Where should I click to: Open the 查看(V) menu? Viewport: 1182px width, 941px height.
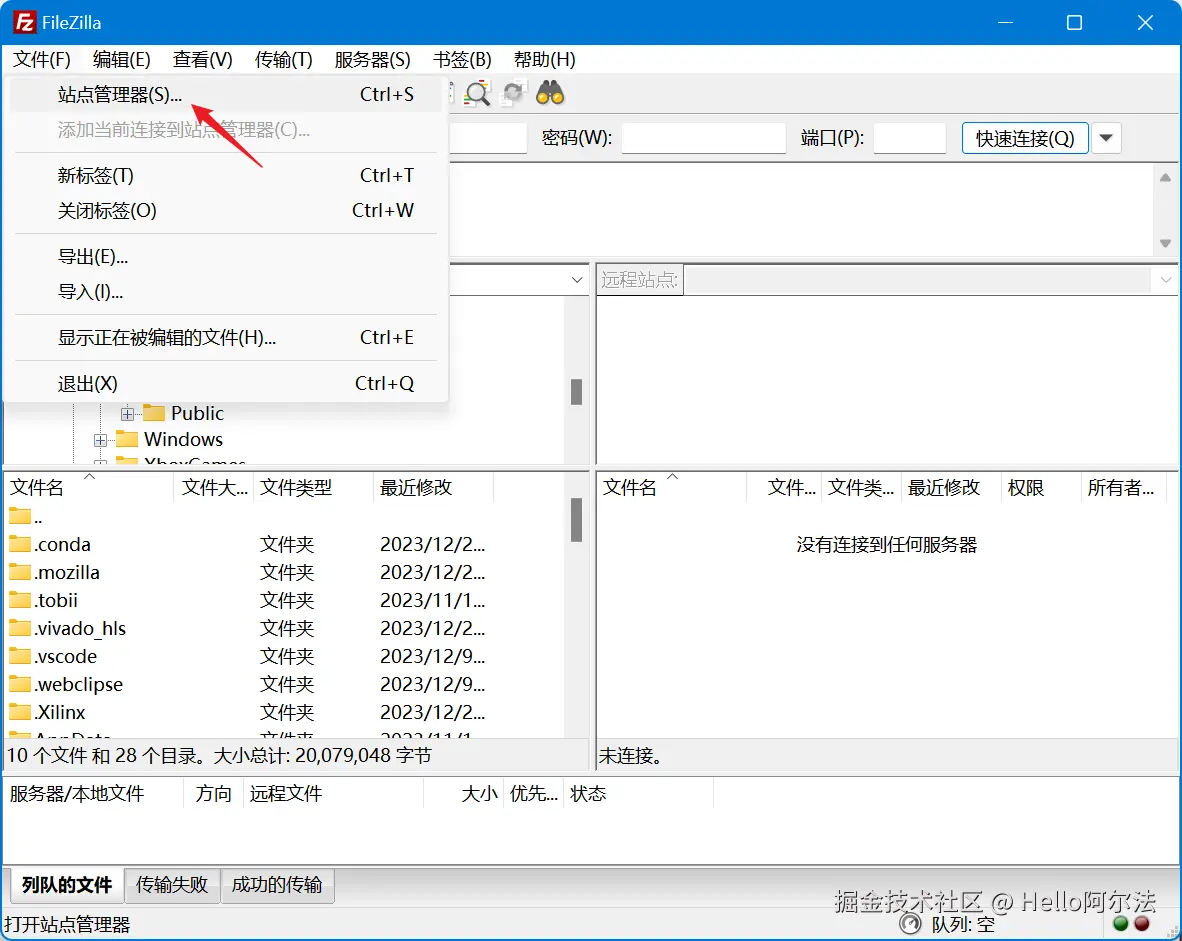pyautogui.click(x=202, y=60)
